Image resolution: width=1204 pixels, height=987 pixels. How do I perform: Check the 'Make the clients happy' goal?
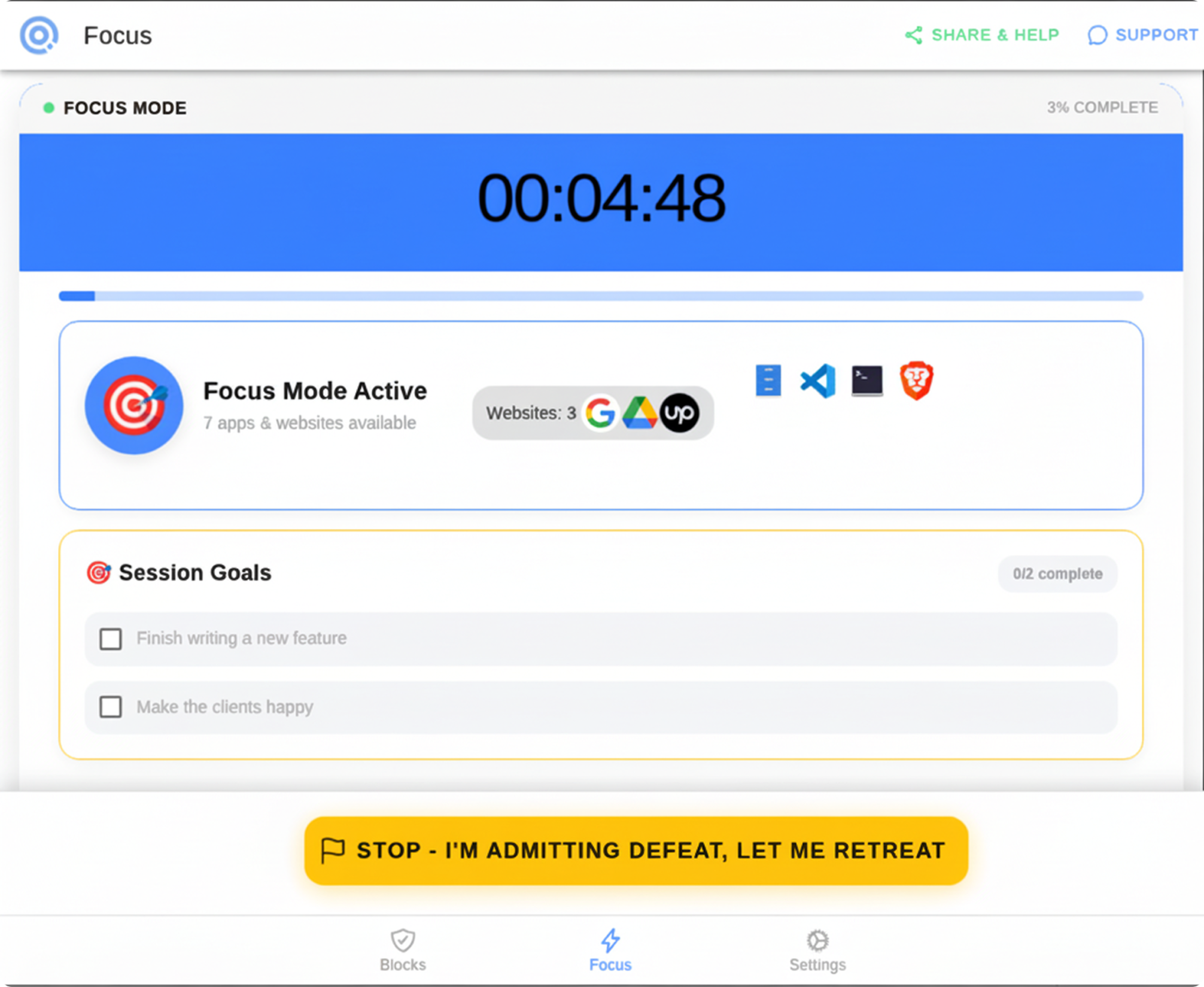(x=111, y=707)
